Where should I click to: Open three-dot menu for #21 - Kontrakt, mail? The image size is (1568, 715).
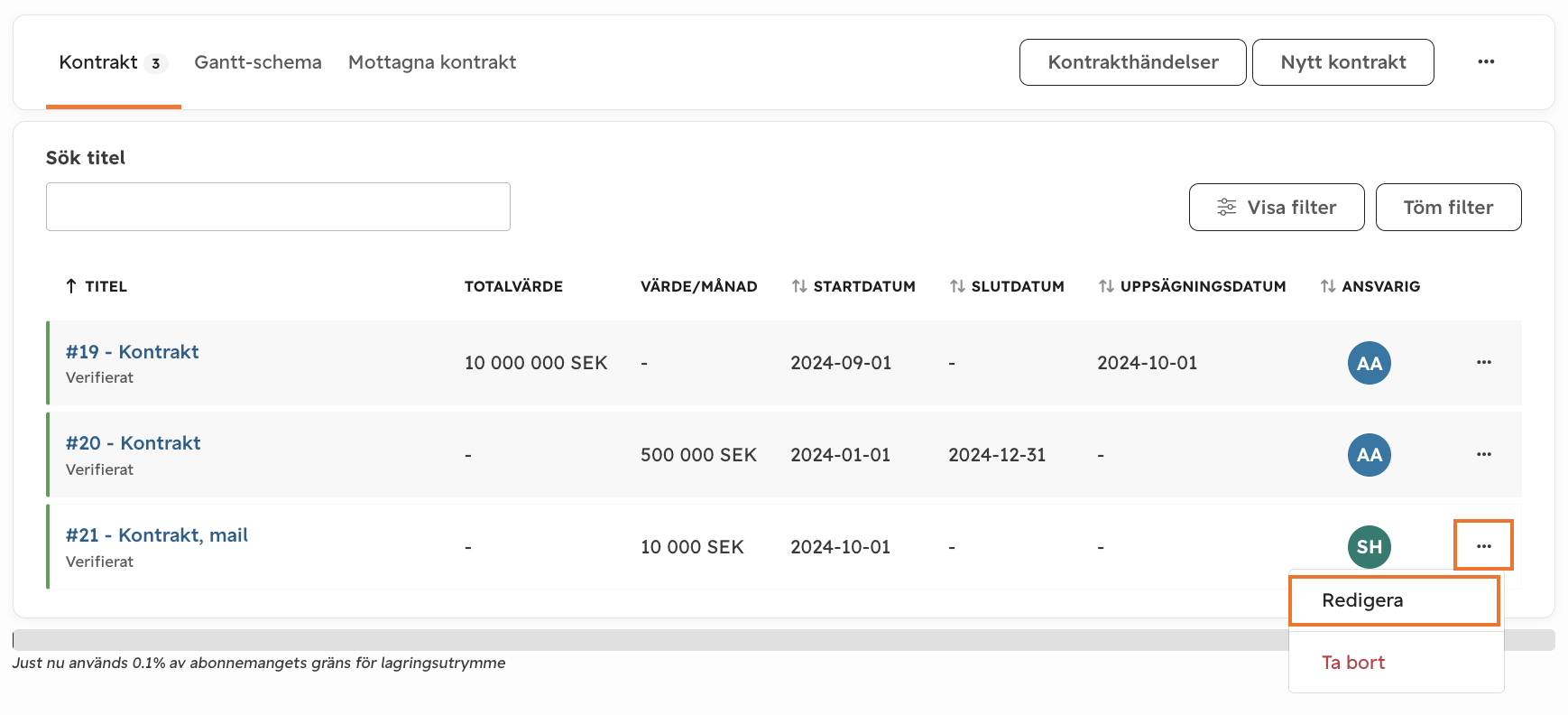click(x=1484, y=546)
